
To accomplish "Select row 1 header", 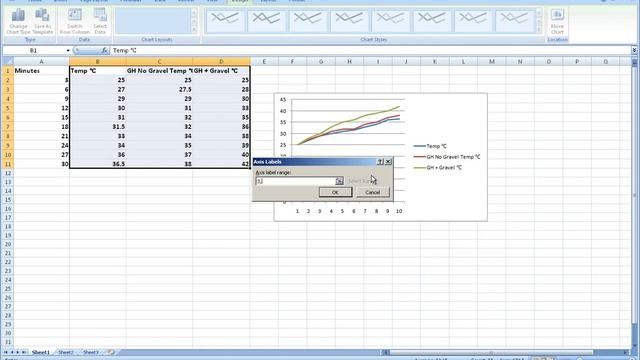I will pos(7,71).
